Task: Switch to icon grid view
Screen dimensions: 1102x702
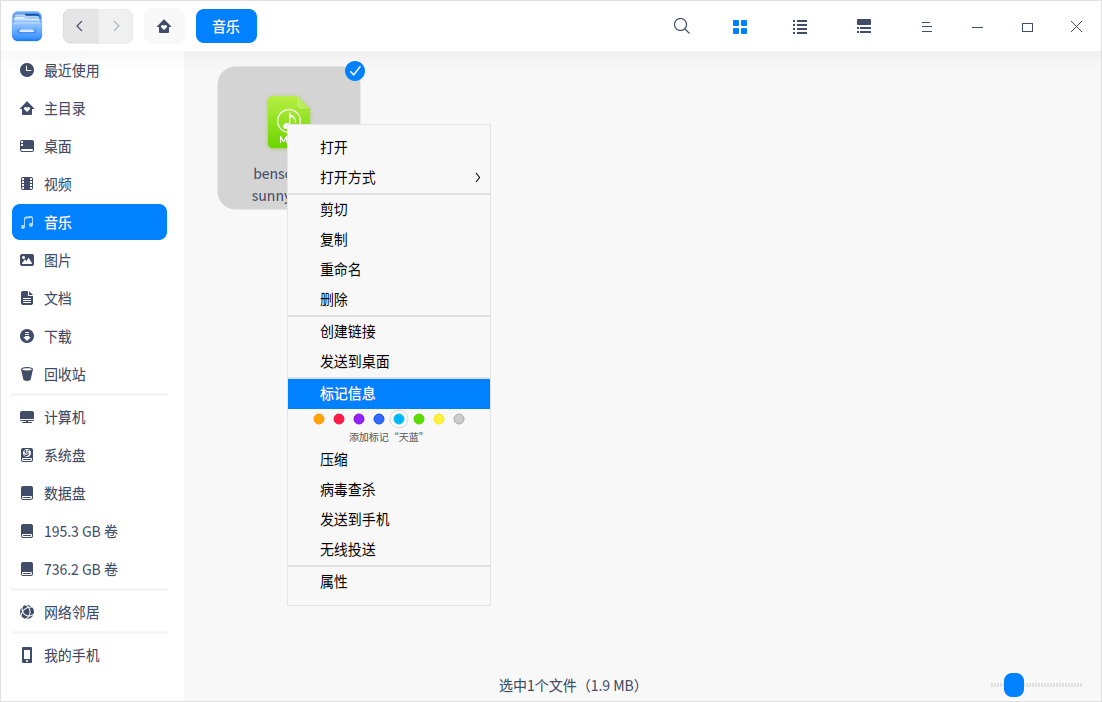Action: point(740,27)
